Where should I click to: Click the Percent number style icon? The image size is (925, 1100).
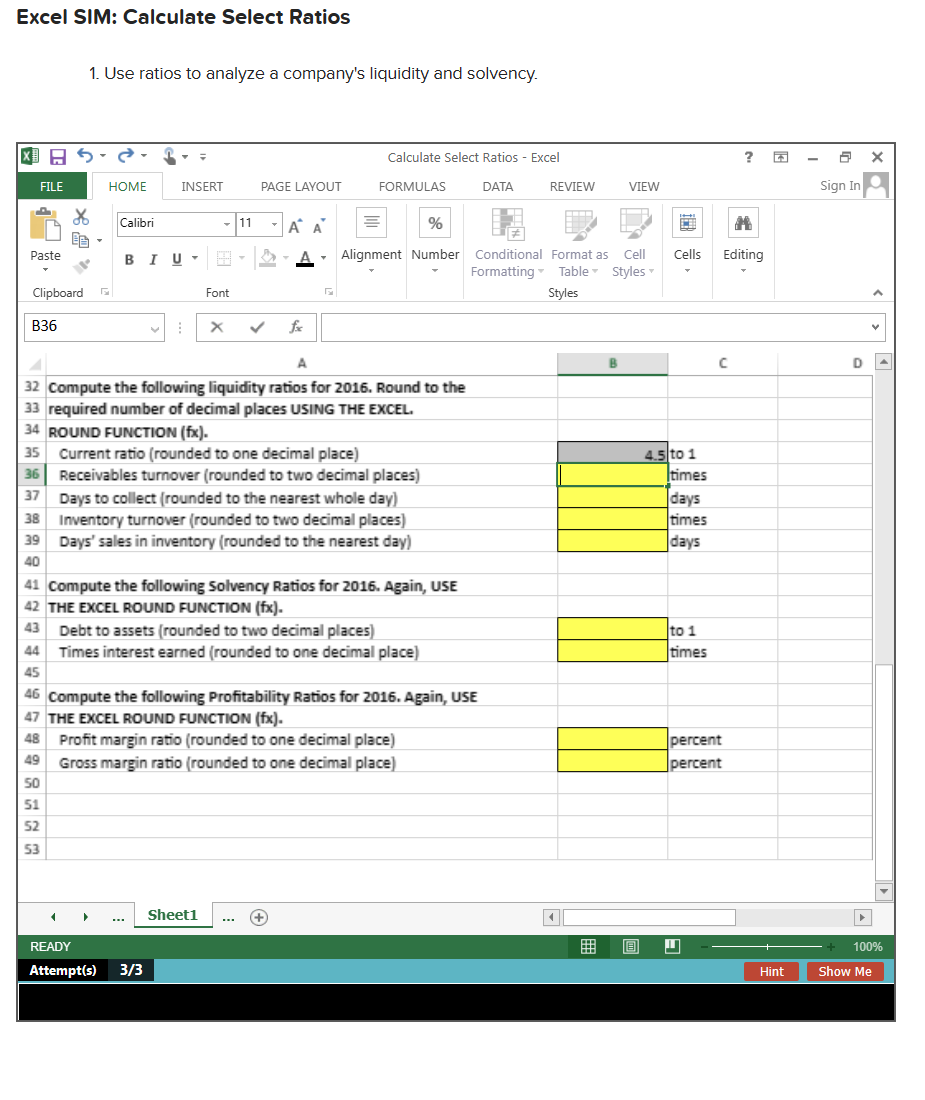435,222
